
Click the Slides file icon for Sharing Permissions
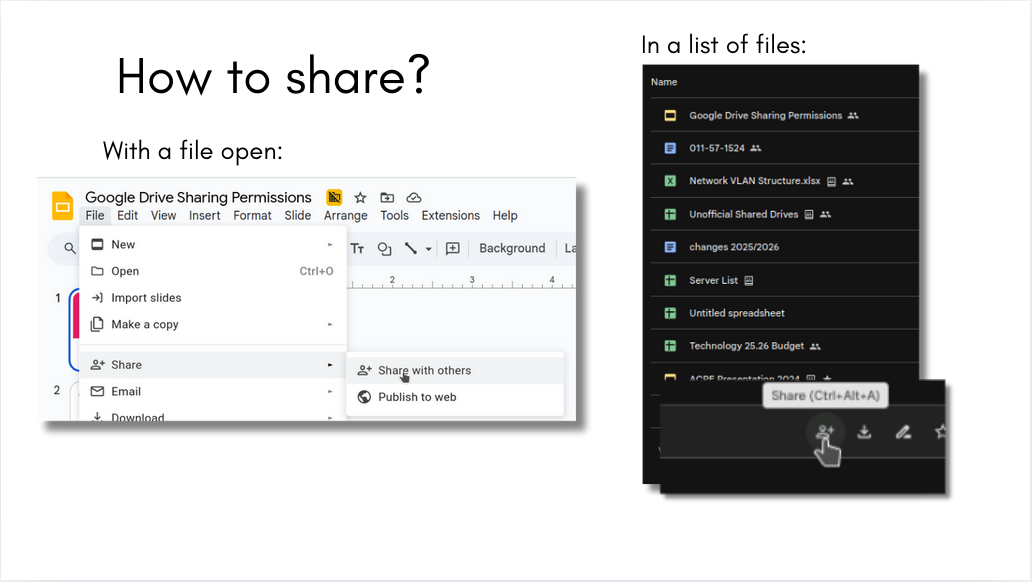coord(670,115)
